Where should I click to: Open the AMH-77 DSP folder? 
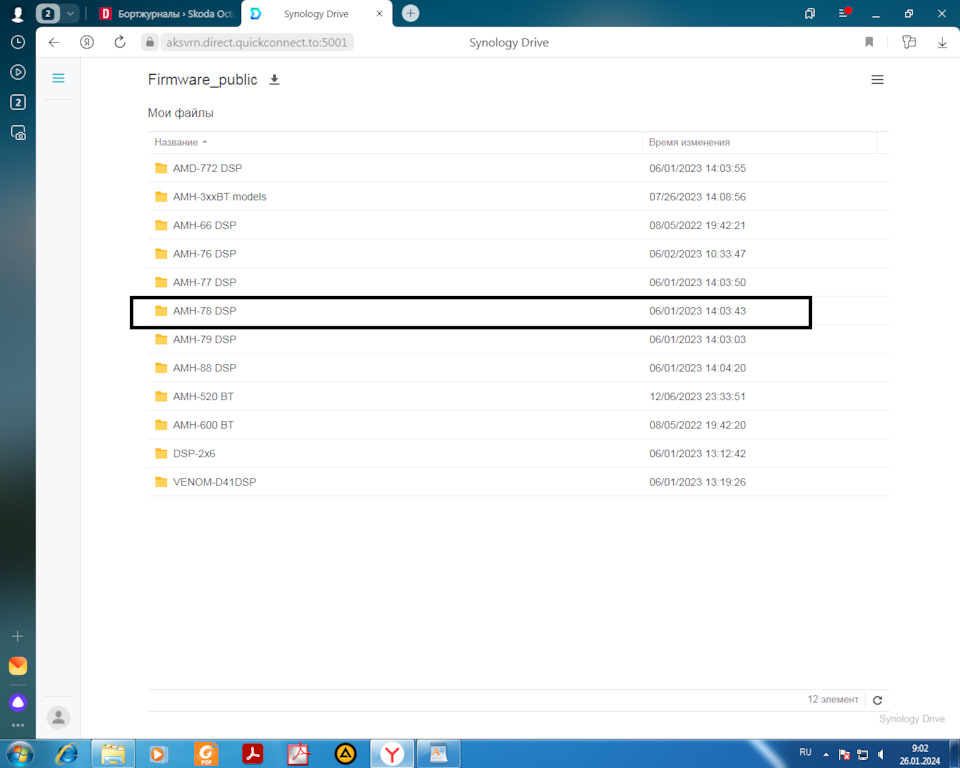[204, 282]
